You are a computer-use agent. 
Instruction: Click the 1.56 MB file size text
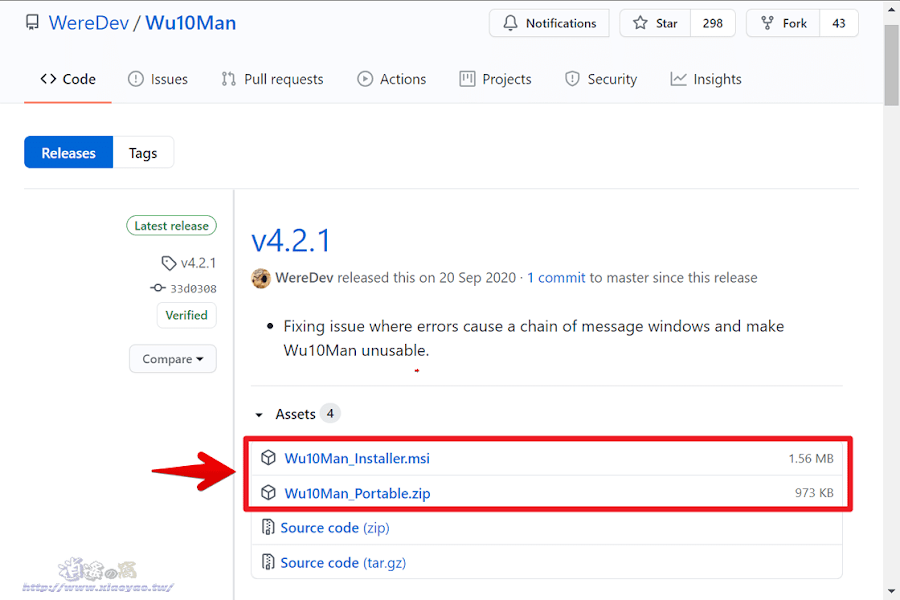(x=810, y=458)
